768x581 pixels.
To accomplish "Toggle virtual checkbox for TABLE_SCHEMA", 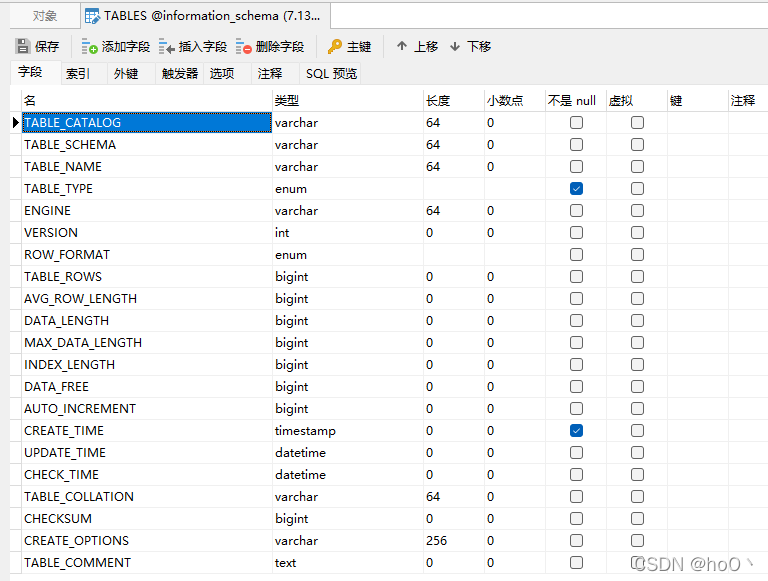I will click(x=637, y=145).
